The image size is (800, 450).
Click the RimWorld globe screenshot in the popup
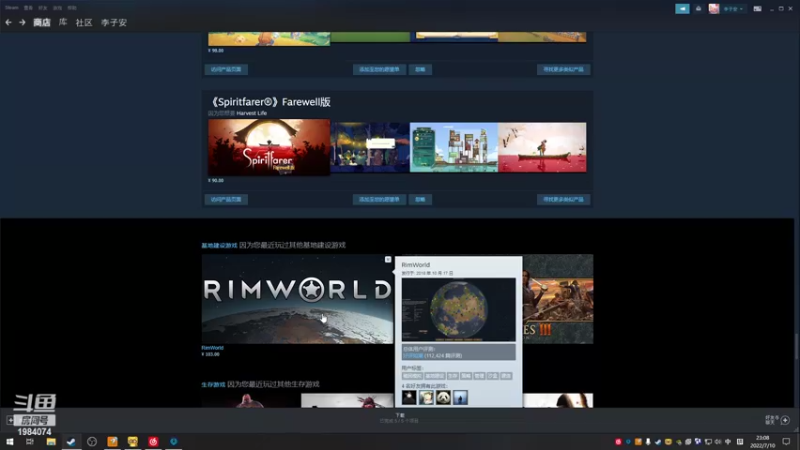pos(459,310)
